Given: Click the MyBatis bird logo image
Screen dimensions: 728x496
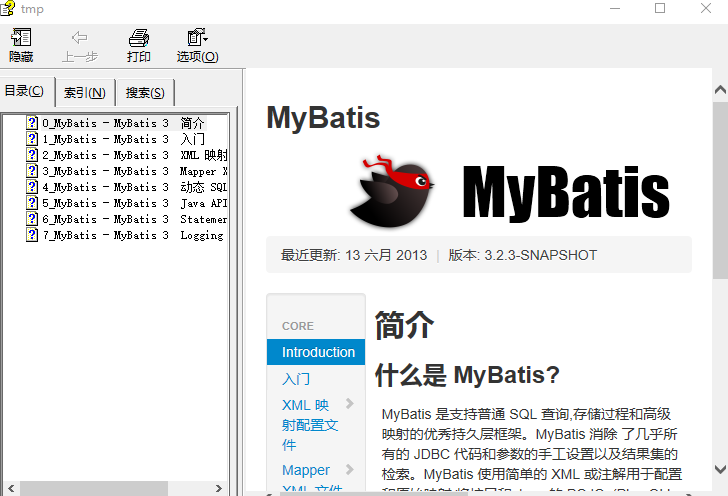Looking at the screenshot, I should pos(392,189).
